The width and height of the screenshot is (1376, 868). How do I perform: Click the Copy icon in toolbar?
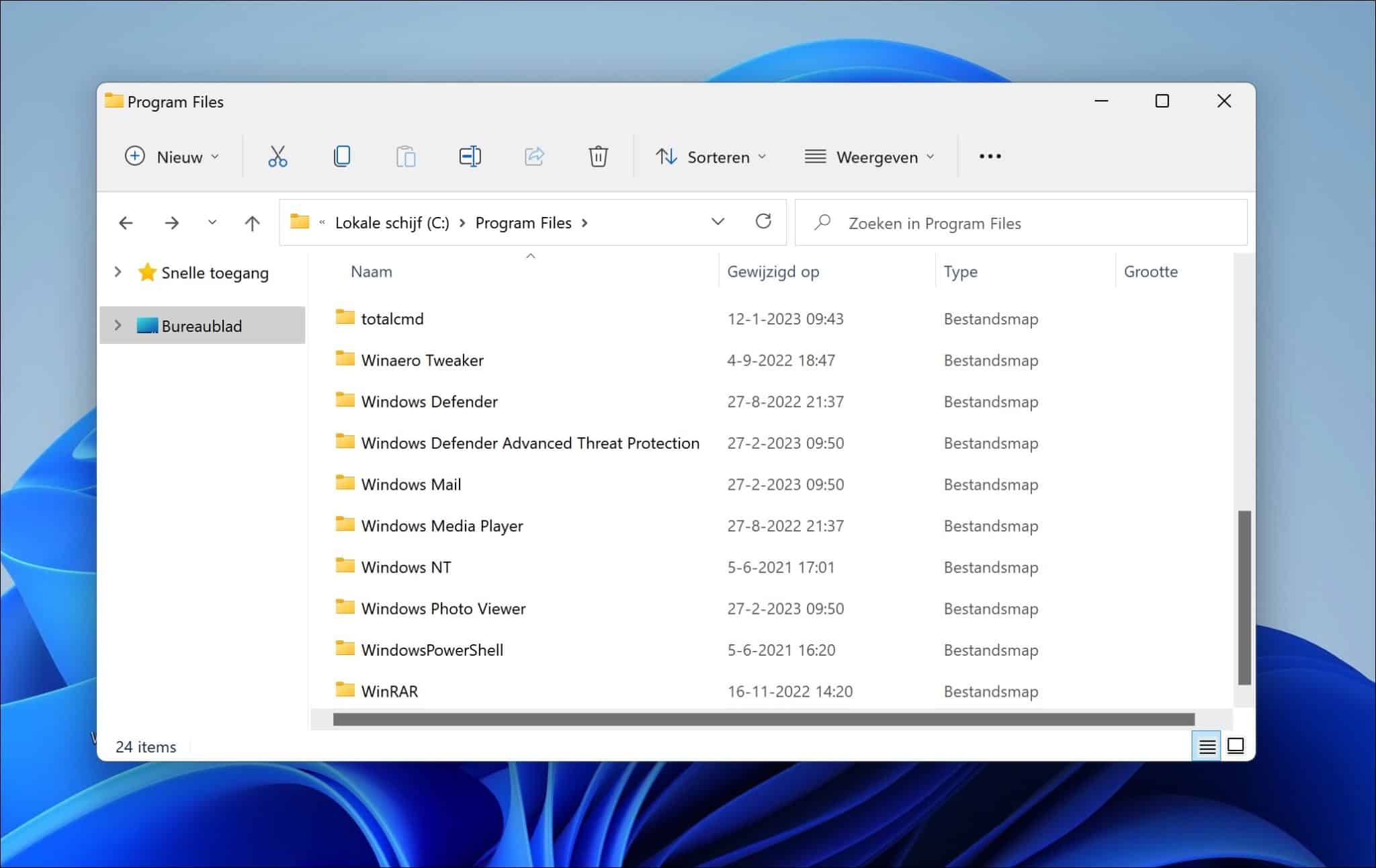point(342,157)
